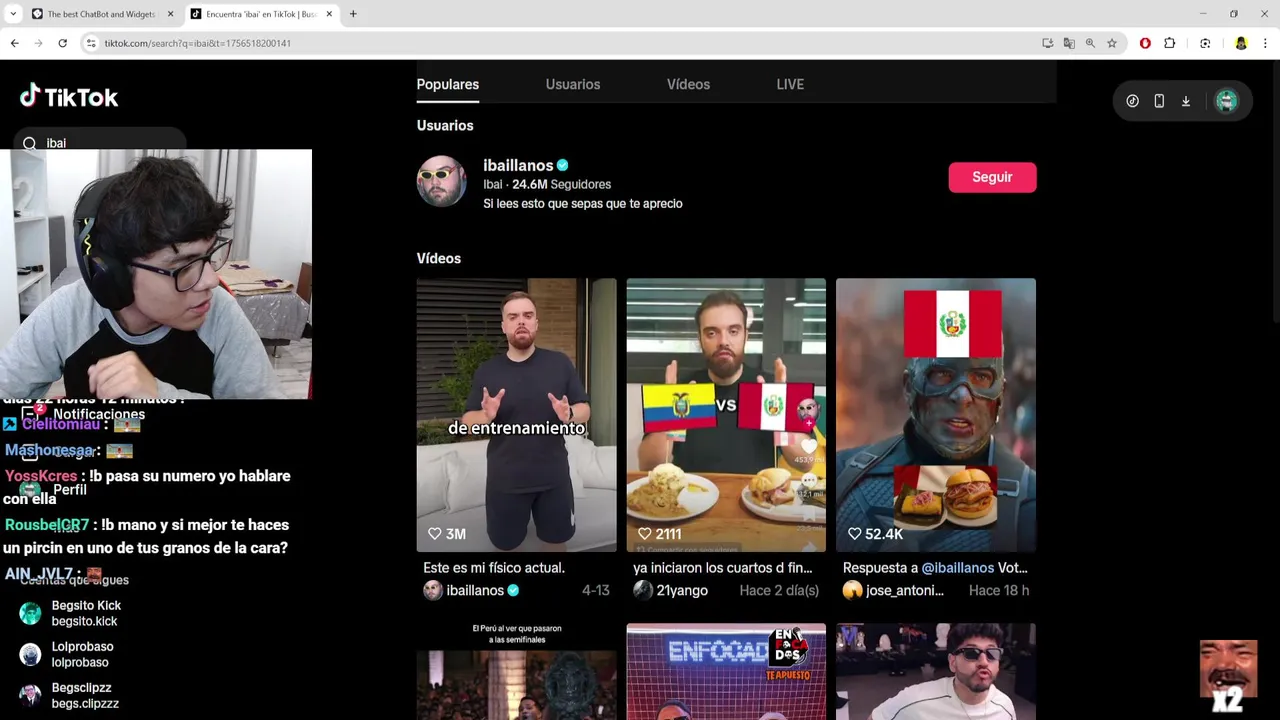Screen dimensions: 1280x720
Task: Click the heart icon showing 2111 likes
Action: pyautogui.click(x=644, y=534)
